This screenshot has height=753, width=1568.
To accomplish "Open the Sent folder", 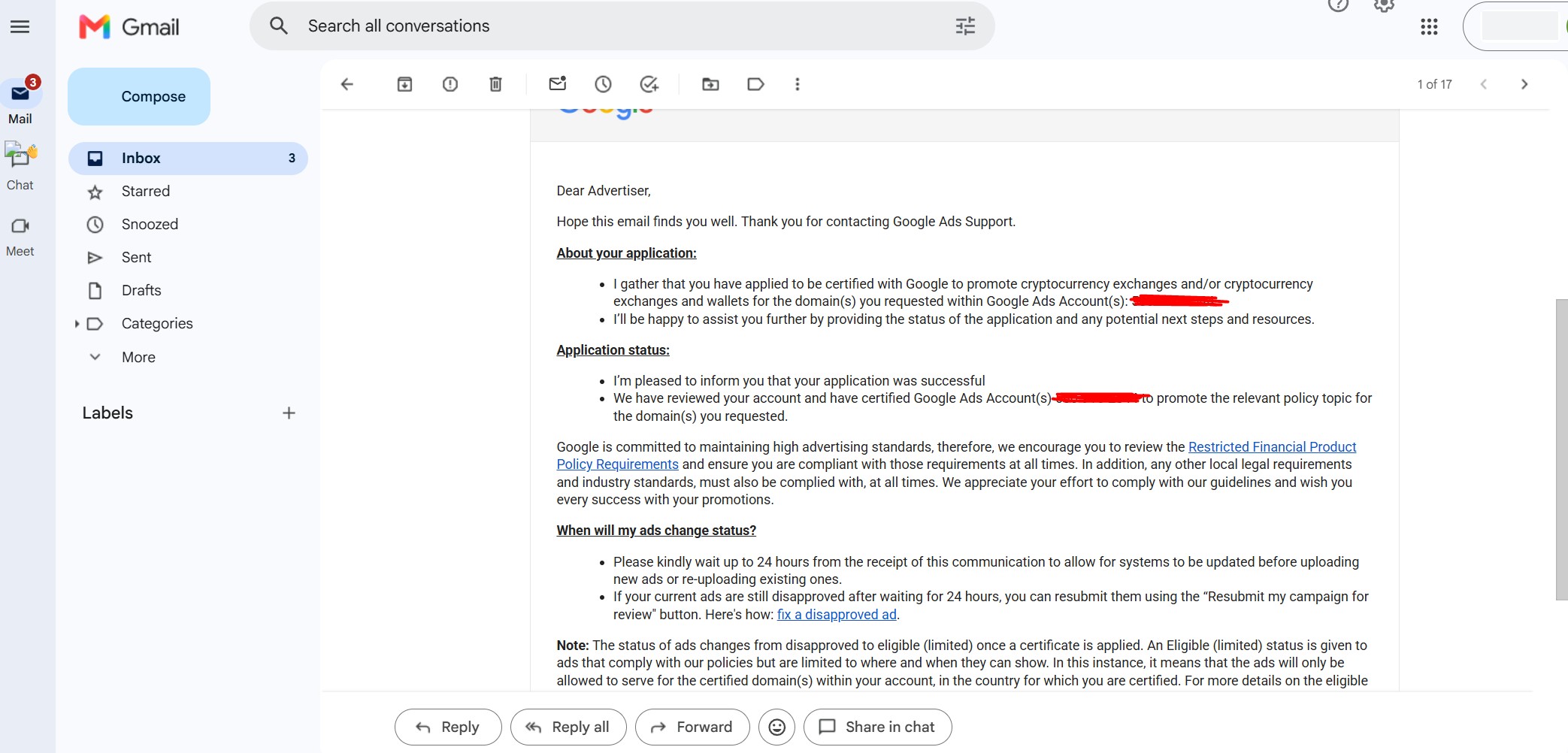I will pyautogui.click(x=188, y=257).
